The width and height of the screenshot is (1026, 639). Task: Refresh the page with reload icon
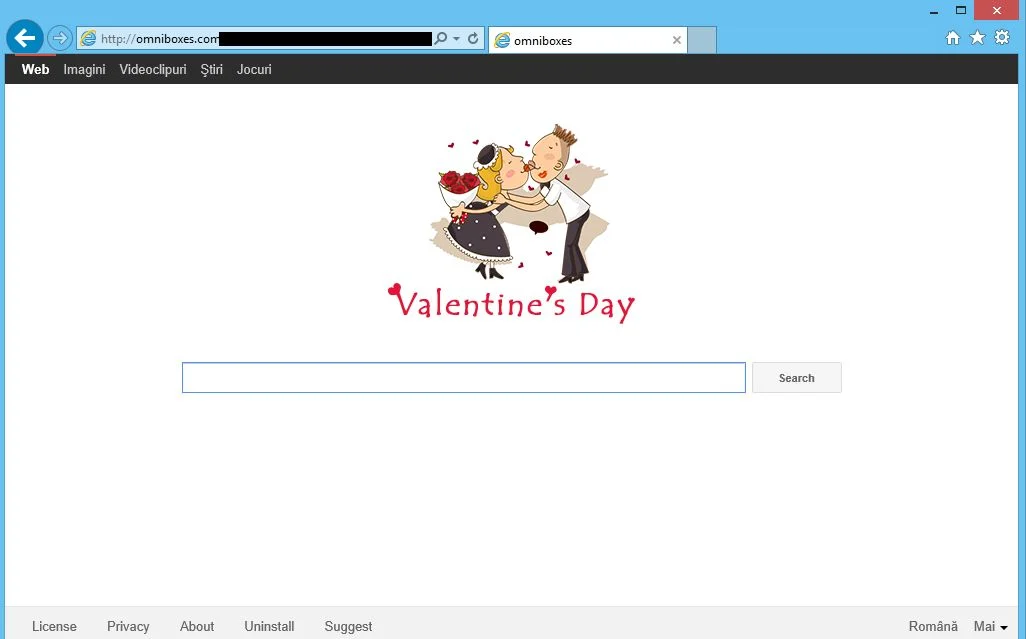473,39
